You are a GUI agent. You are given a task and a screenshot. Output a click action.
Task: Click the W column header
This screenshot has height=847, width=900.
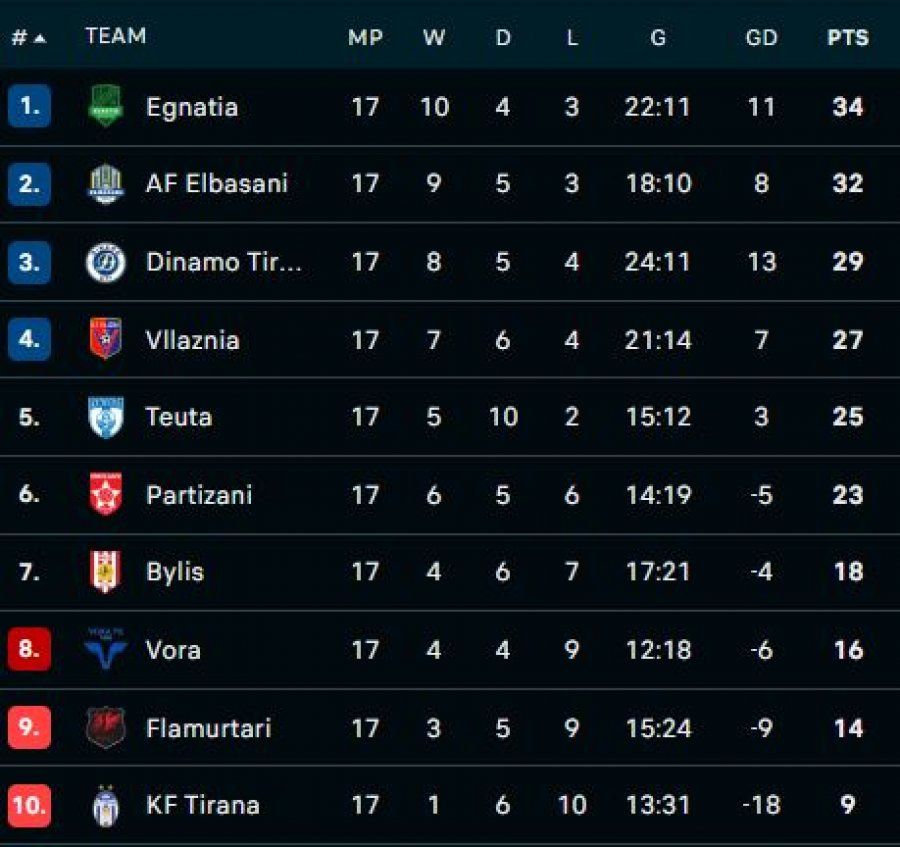pyautogui.click(x=433, y=38)
